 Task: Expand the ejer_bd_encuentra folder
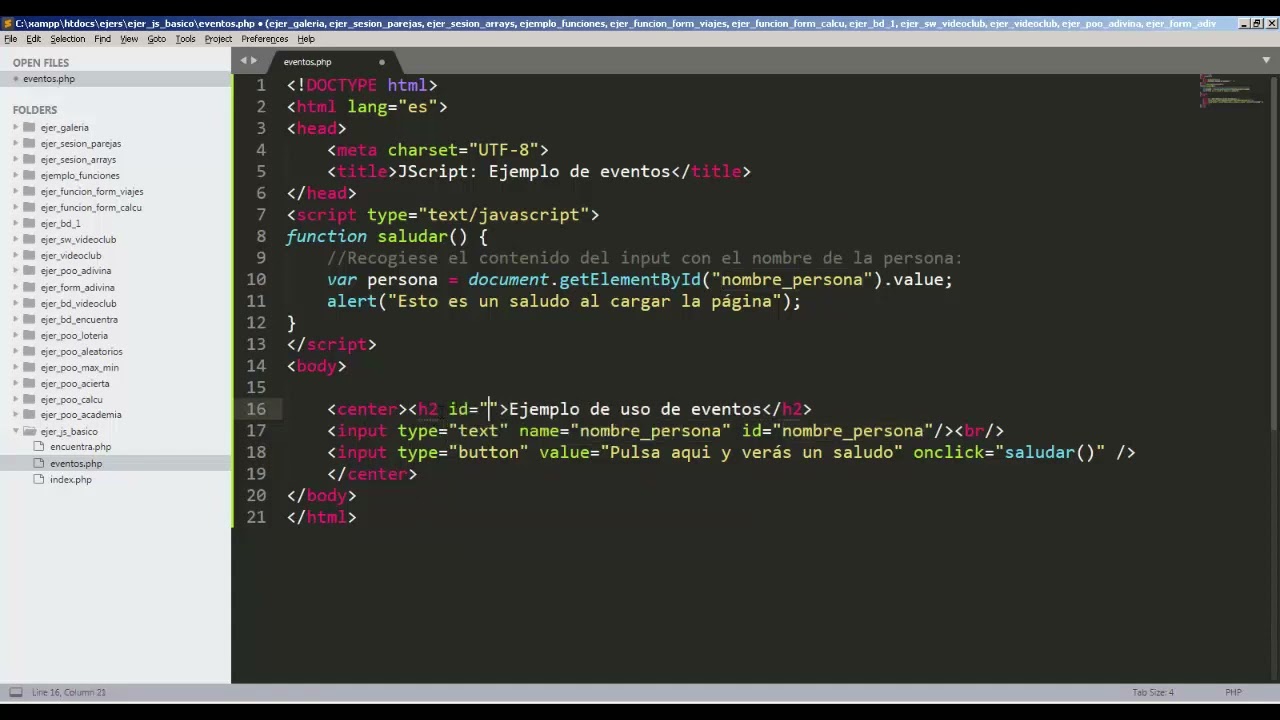(16, 320)
